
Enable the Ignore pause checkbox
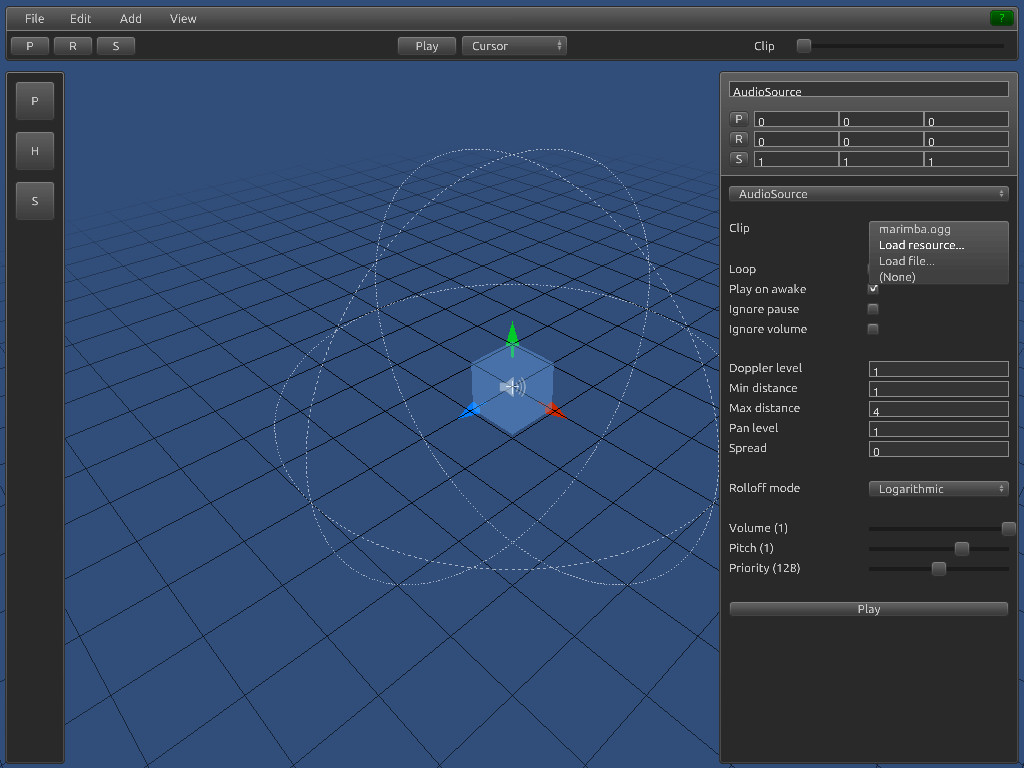point(872,309)
